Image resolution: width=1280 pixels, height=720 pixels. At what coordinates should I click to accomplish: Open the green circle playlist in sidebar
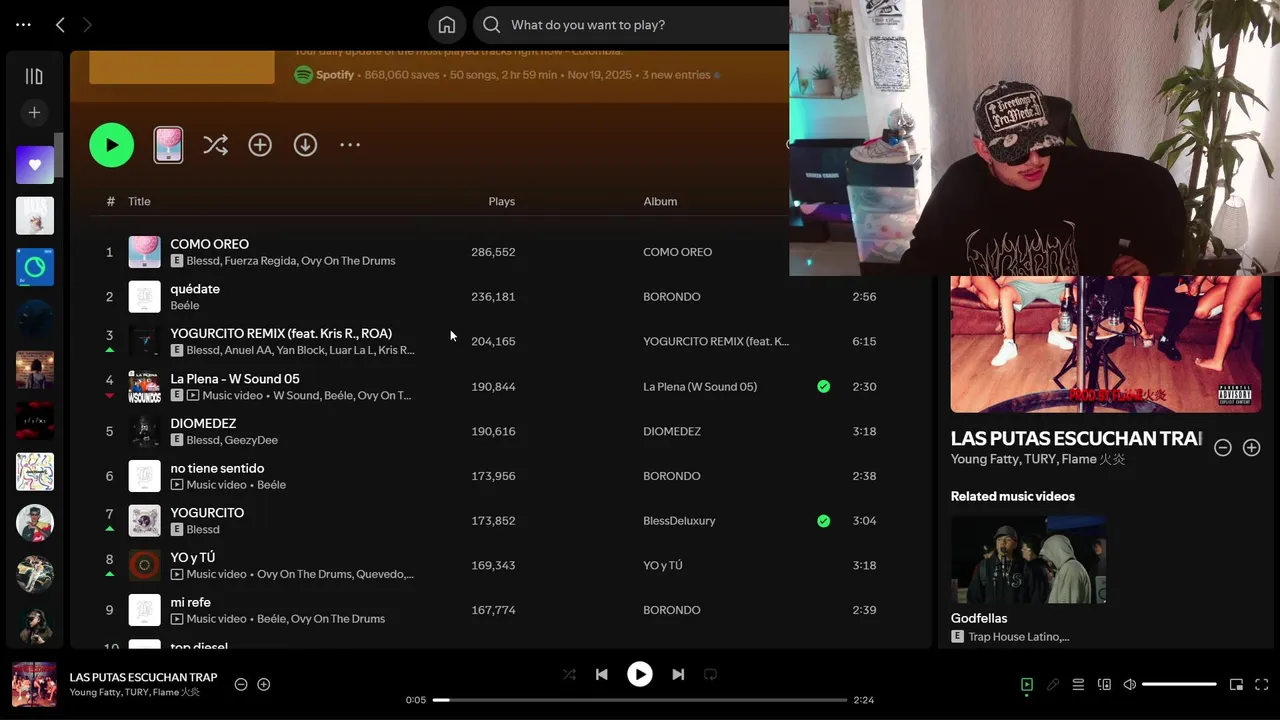click(x=35, y=267)
